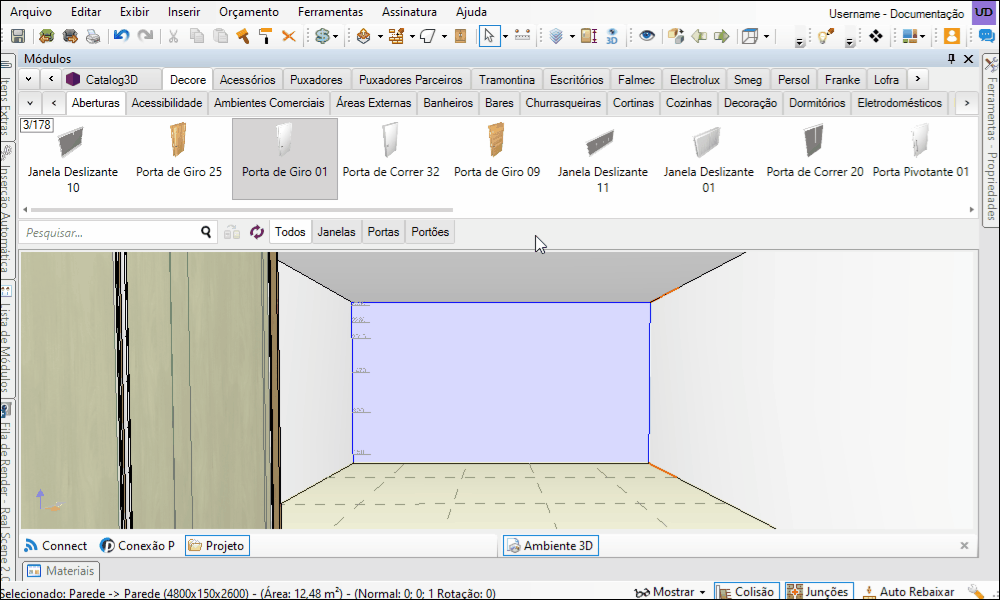Toggle visibility with the eye icon
This screenshot has height=600, width=1000.
[647, 36]
